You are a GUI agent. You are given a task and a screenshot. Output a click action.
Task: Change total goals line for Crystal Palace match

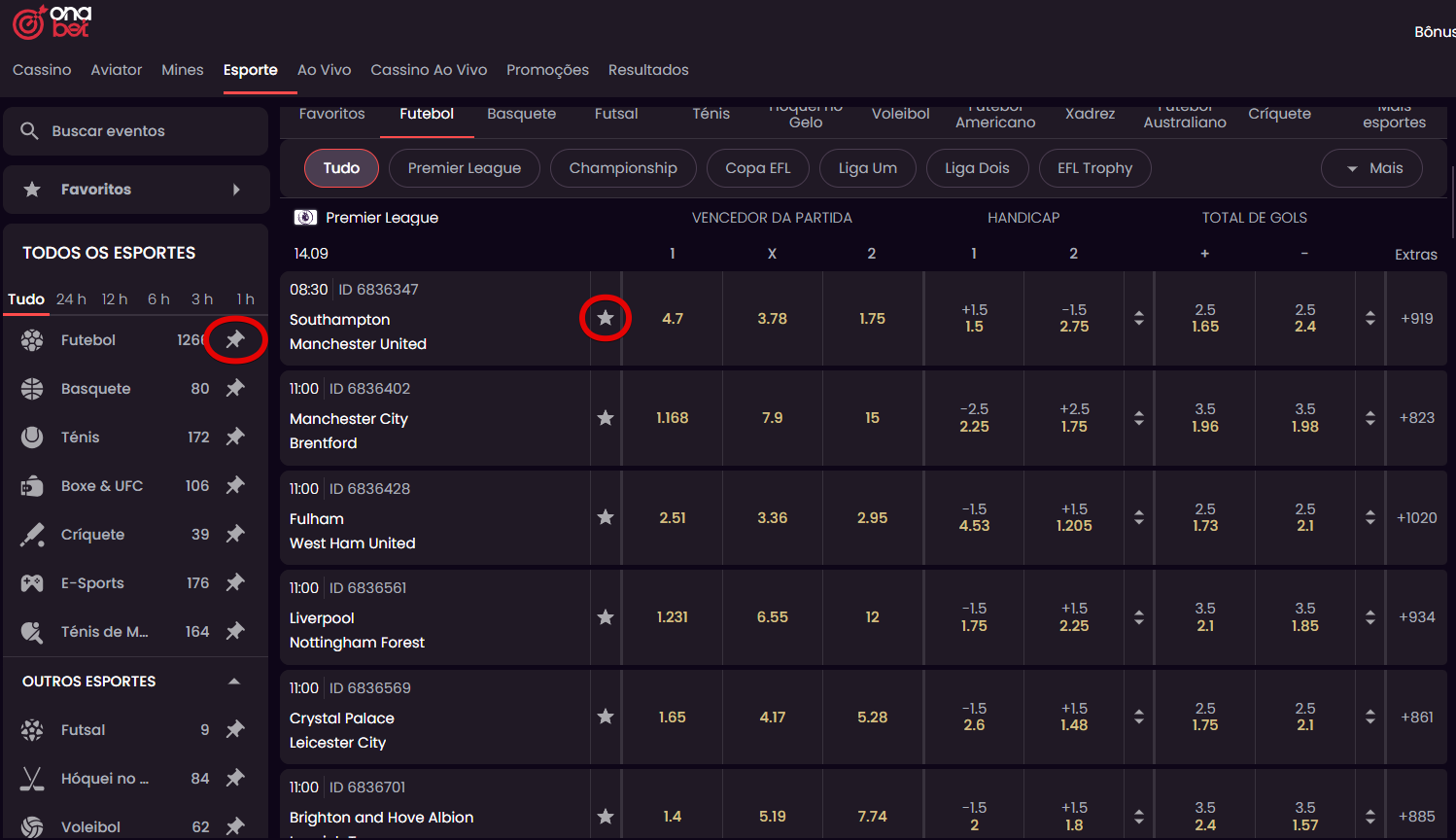point(1370,717)
